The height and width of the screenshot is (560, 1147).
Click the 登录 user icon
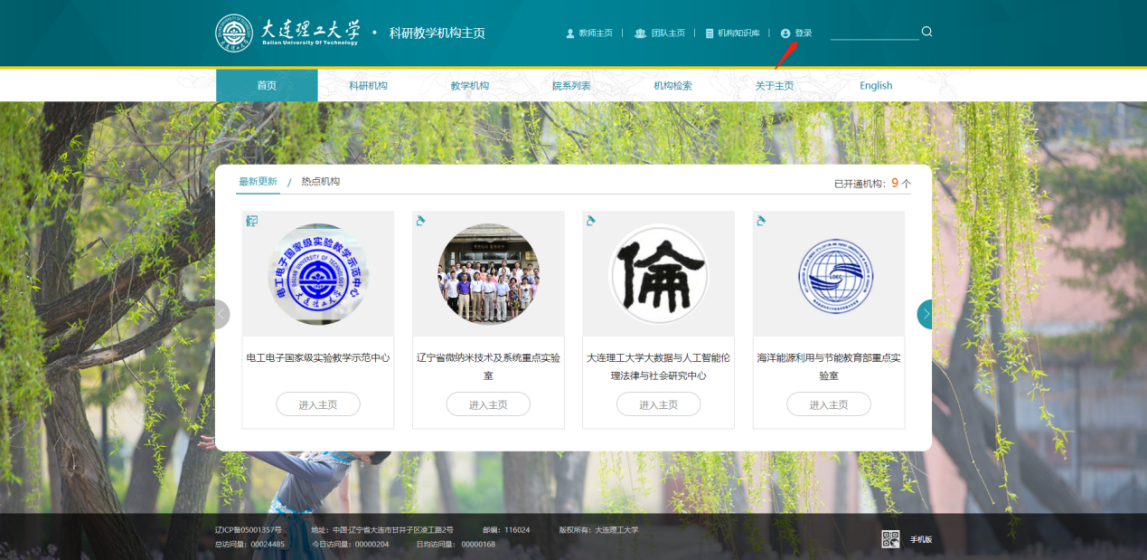tap(785, 33)
